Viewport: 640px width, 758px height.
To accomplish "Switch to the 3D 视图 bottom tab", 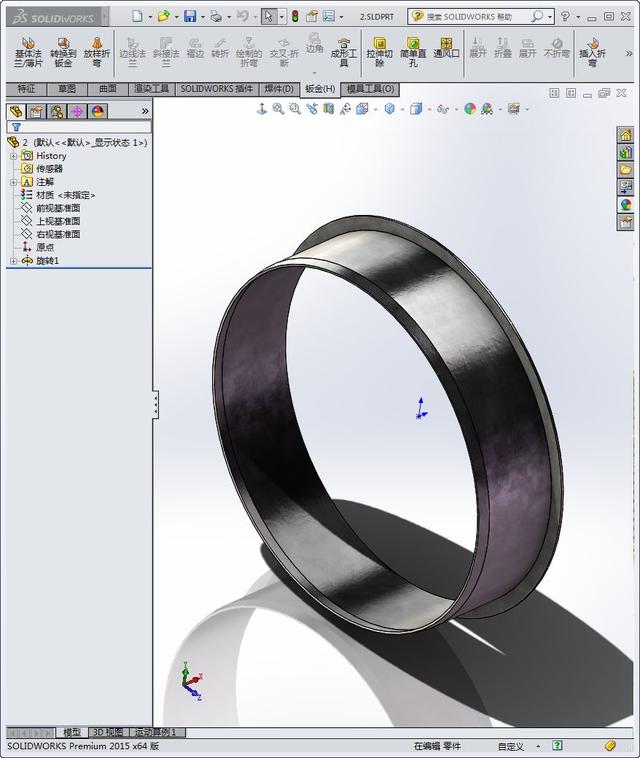I will click(107, 732).
